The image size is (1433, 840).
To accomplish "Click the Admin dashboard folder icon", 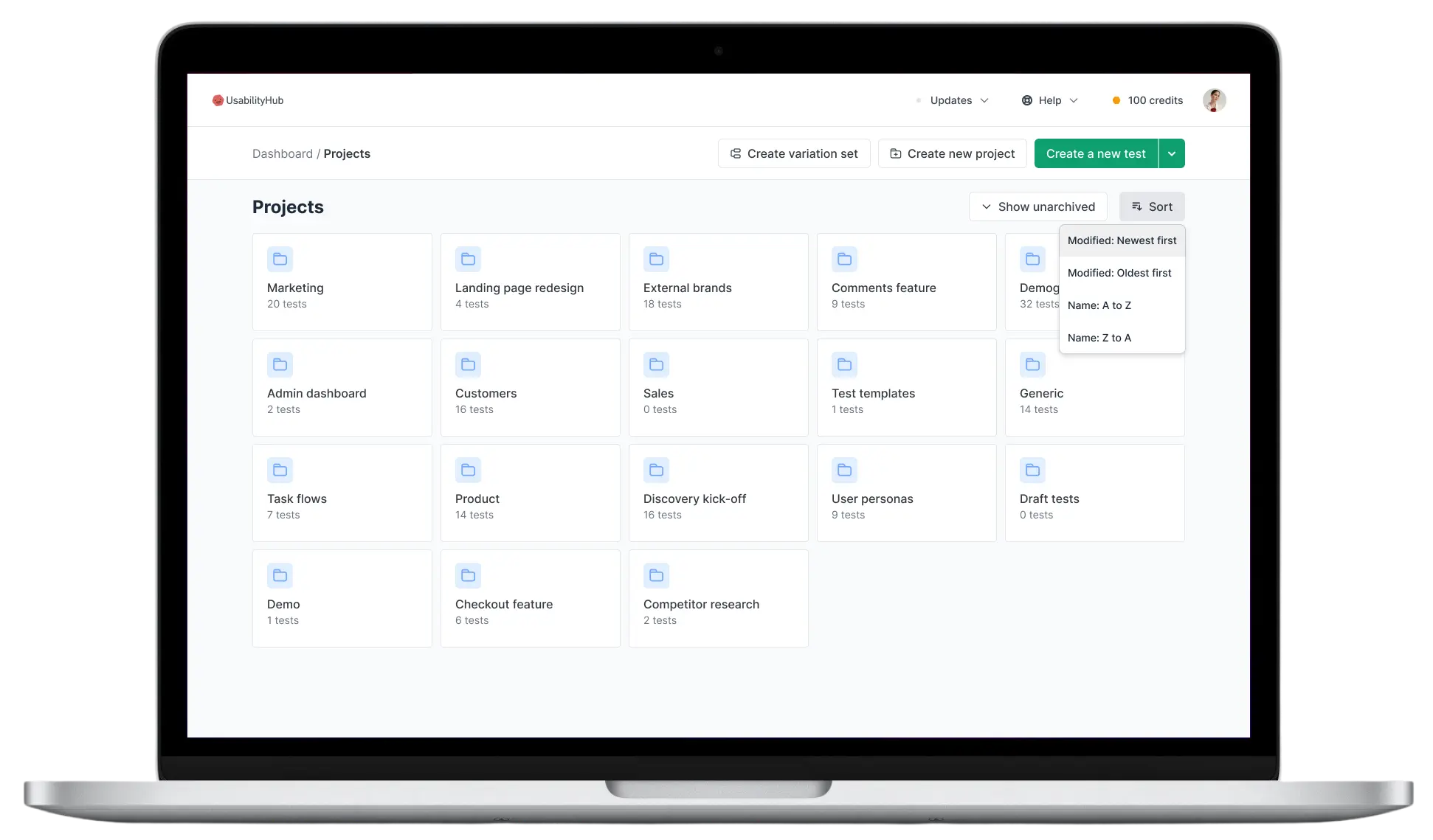I will [x=280, y=364].
